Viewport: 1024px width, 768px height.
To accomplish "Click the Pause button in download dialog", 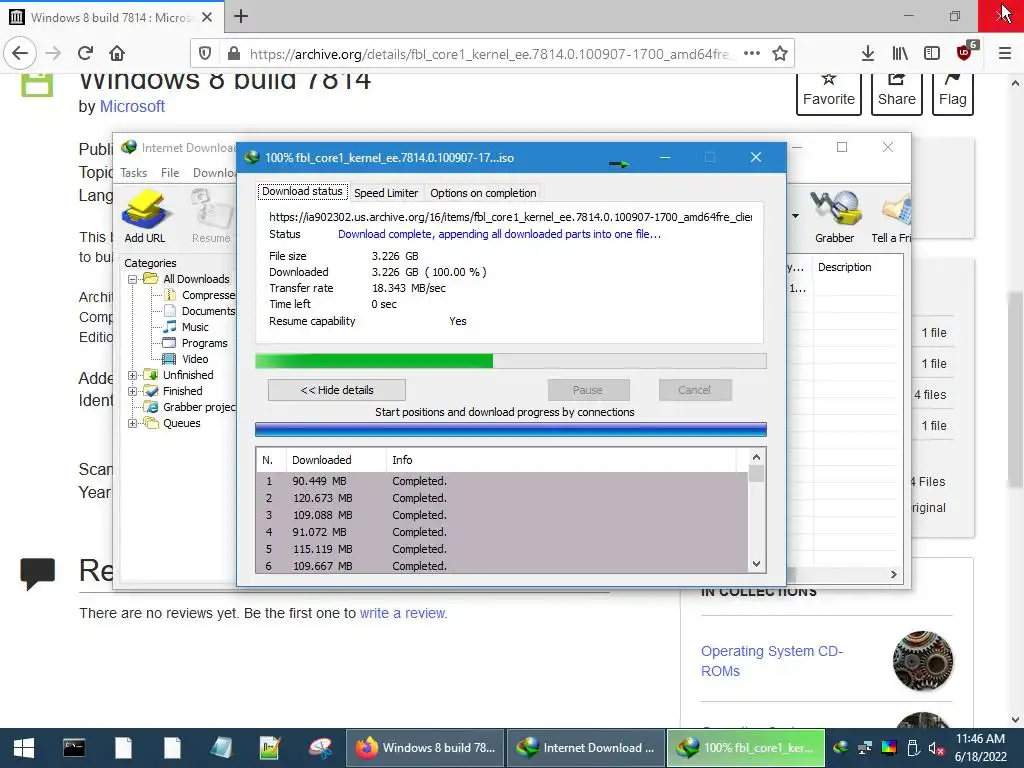I will (588, 390).
